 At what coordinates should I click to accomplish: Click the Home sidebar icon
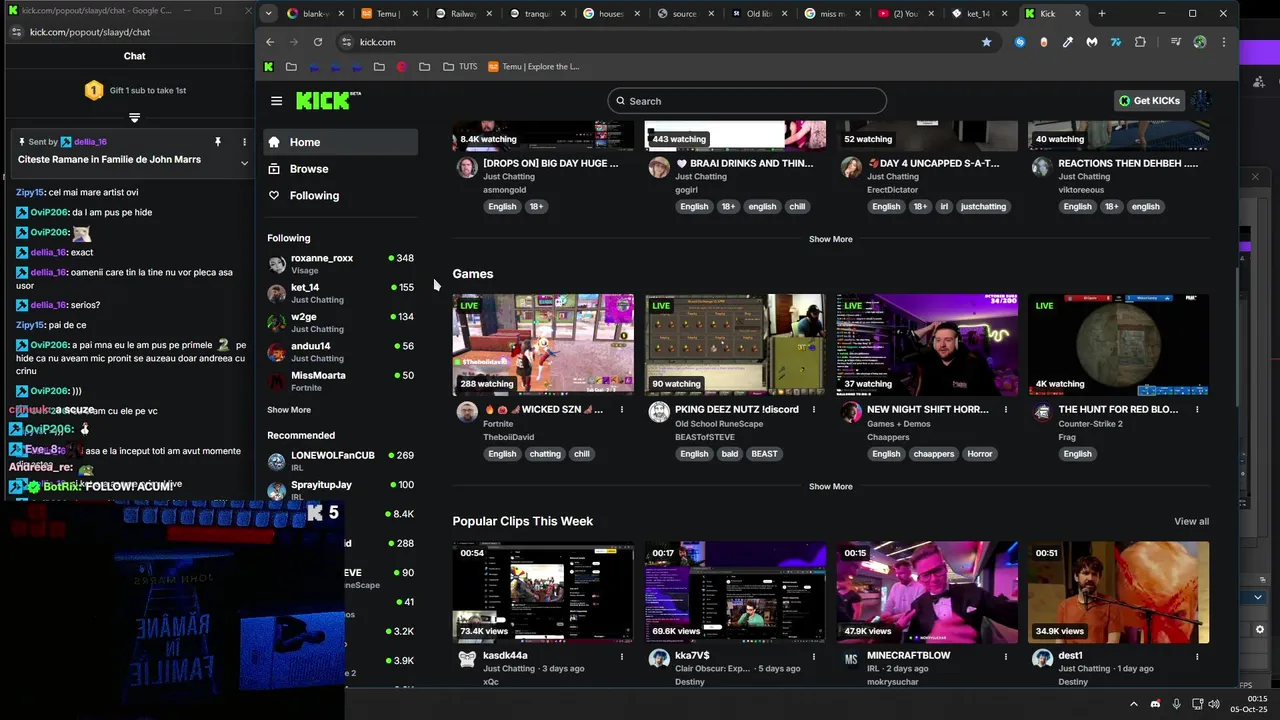[x=274, y=142]
